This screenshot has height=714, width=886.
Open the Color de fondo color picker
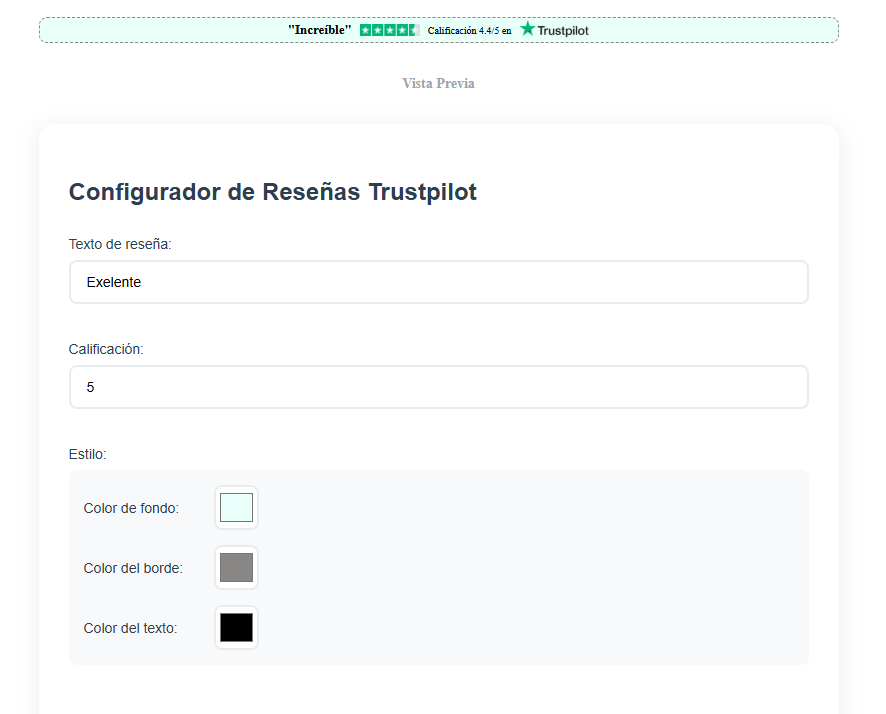(x=236, y=507)
